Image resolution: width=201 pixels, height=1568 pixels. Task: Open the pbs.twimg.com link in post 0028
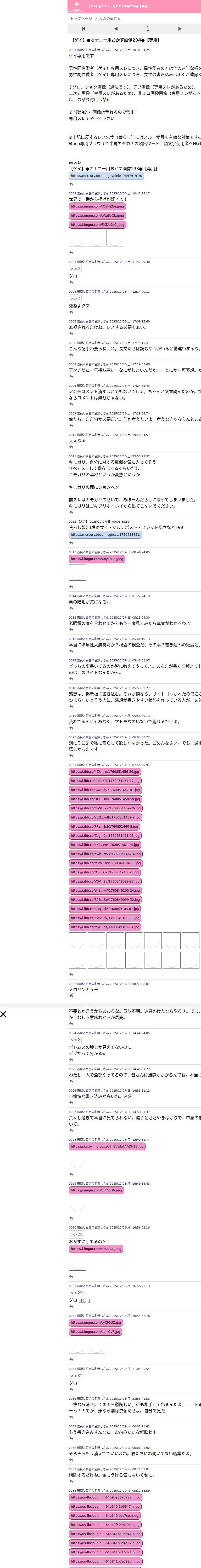(x=107, y=1146)
